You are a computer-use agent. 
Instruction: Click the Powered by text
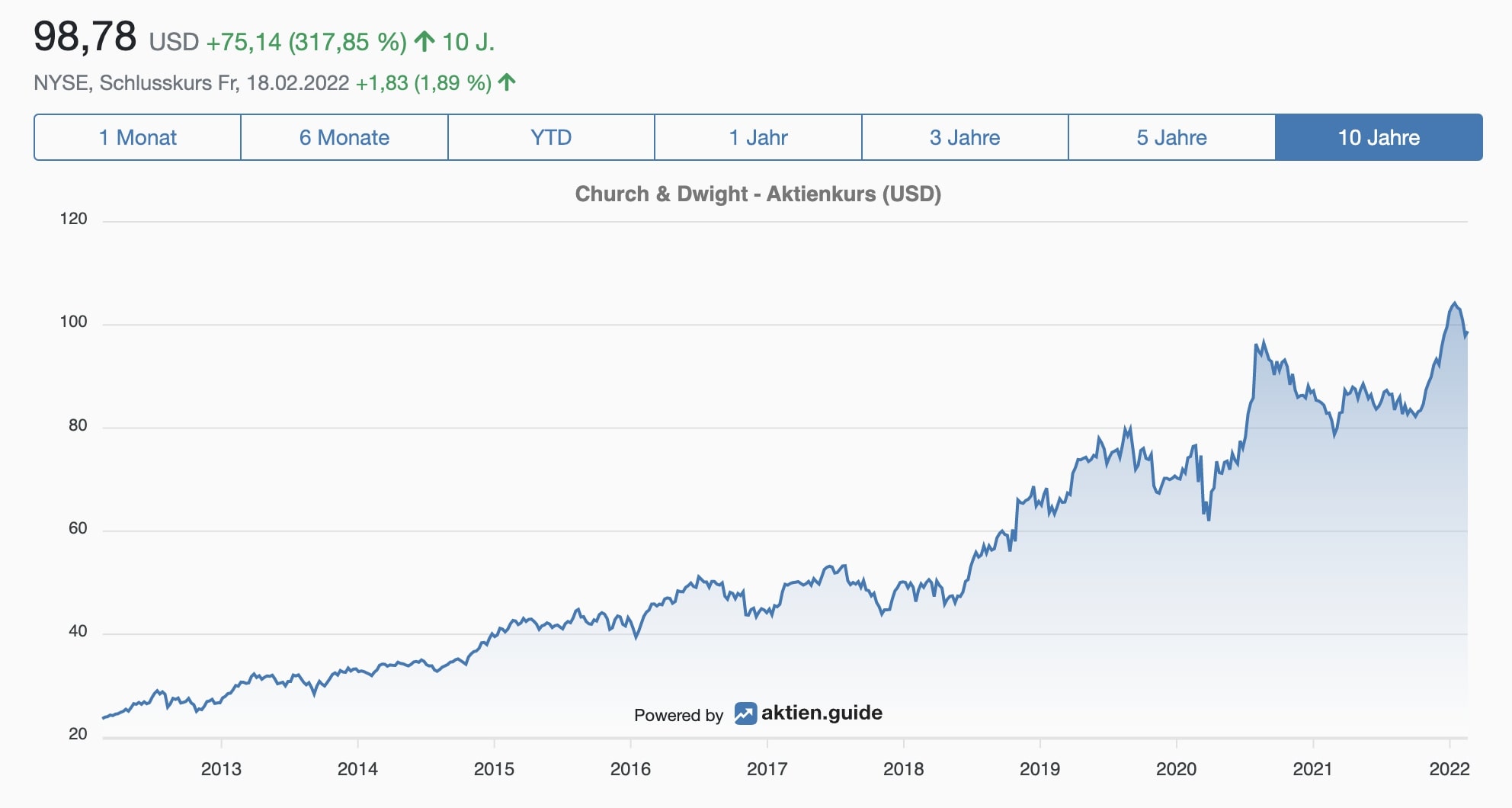coord(678,715)
